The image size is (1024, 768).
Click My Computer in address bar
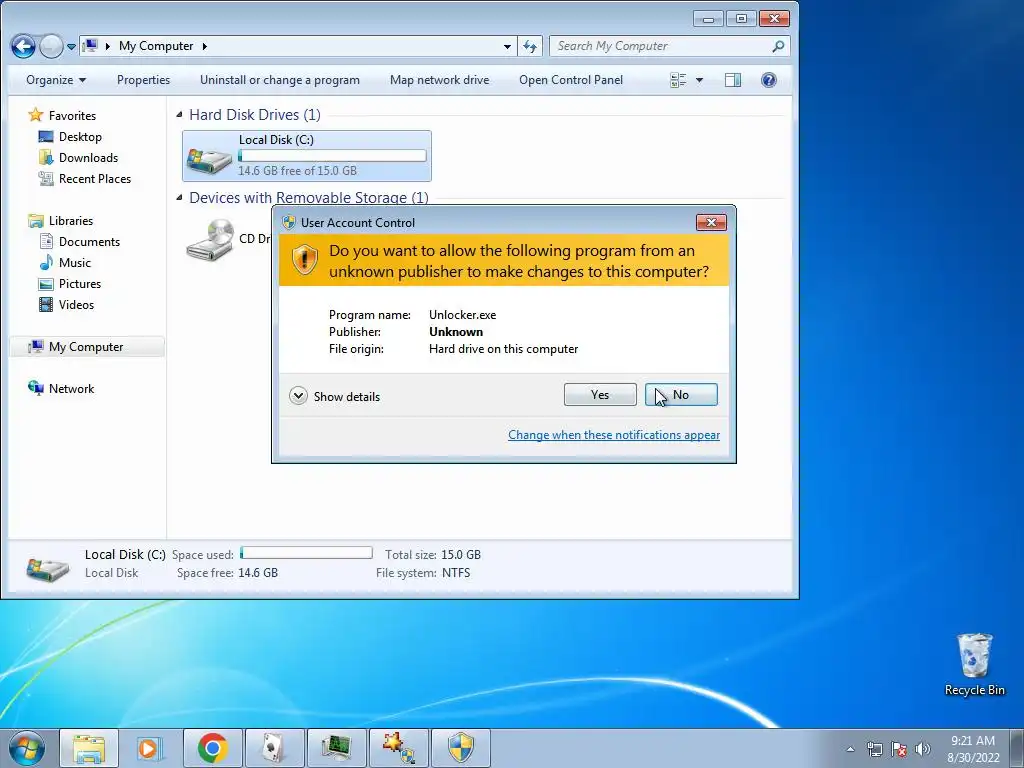pos(156,46)
